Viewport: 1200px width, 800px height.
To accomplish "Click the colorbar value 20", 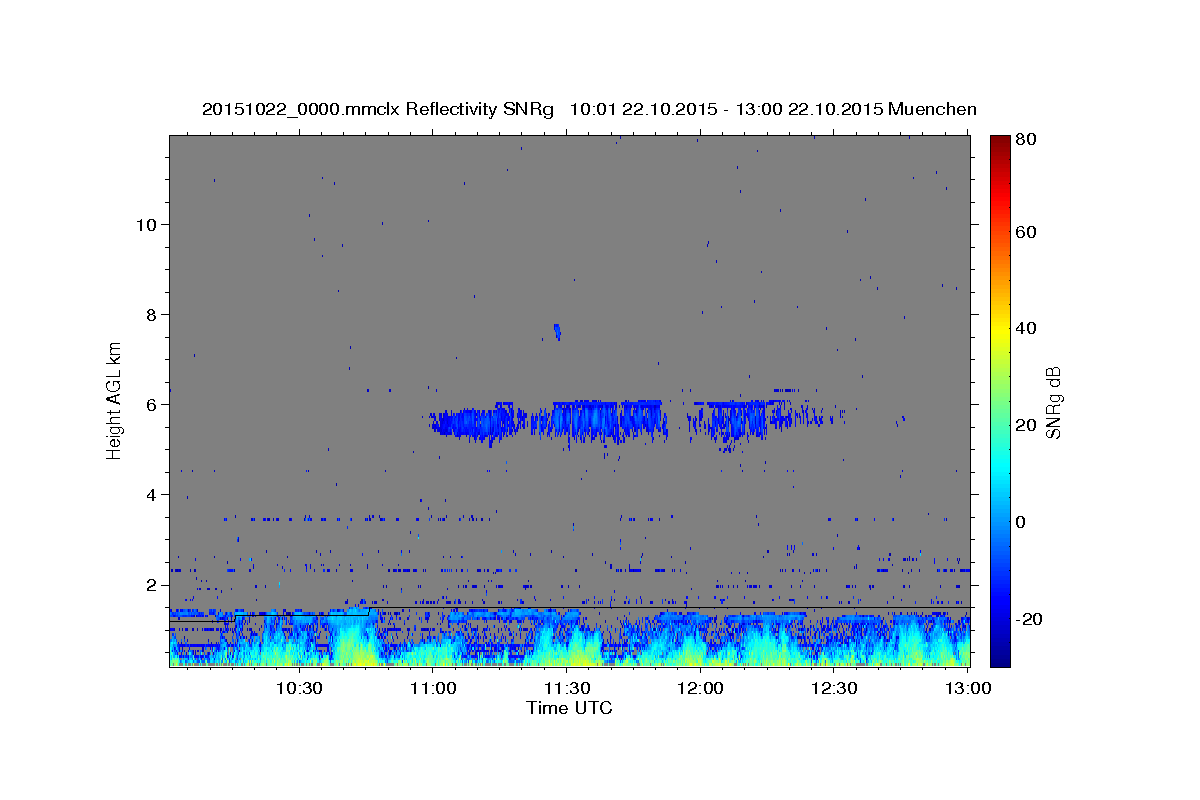I will tap(1028, 425).
